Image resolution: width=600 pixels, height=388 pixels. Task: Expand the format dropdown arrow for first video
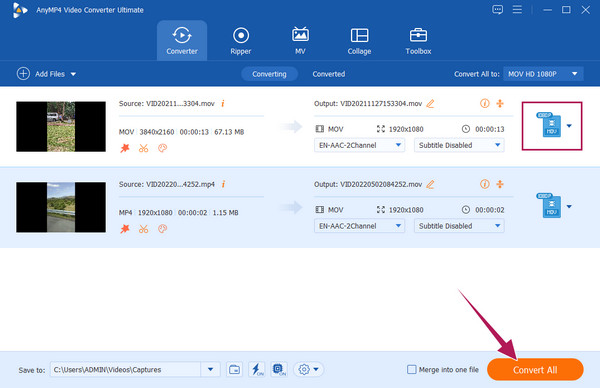(x=569, y=126)
